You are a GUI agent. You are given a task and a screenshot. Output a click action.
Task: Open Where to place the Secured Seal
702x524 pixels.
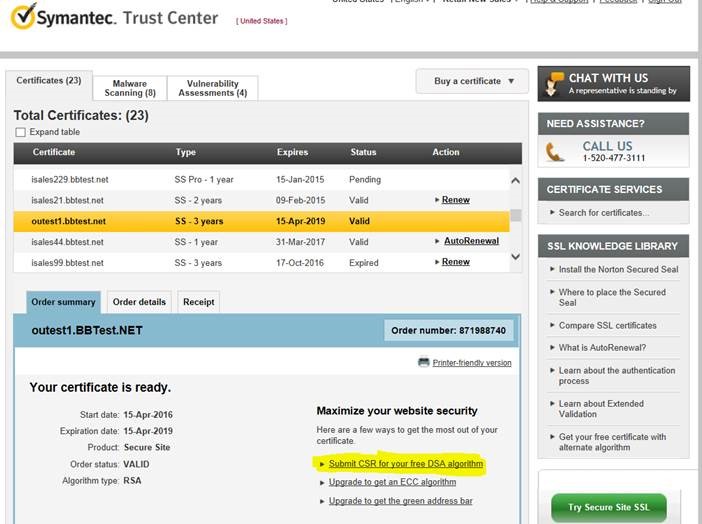tap(612, 297)
